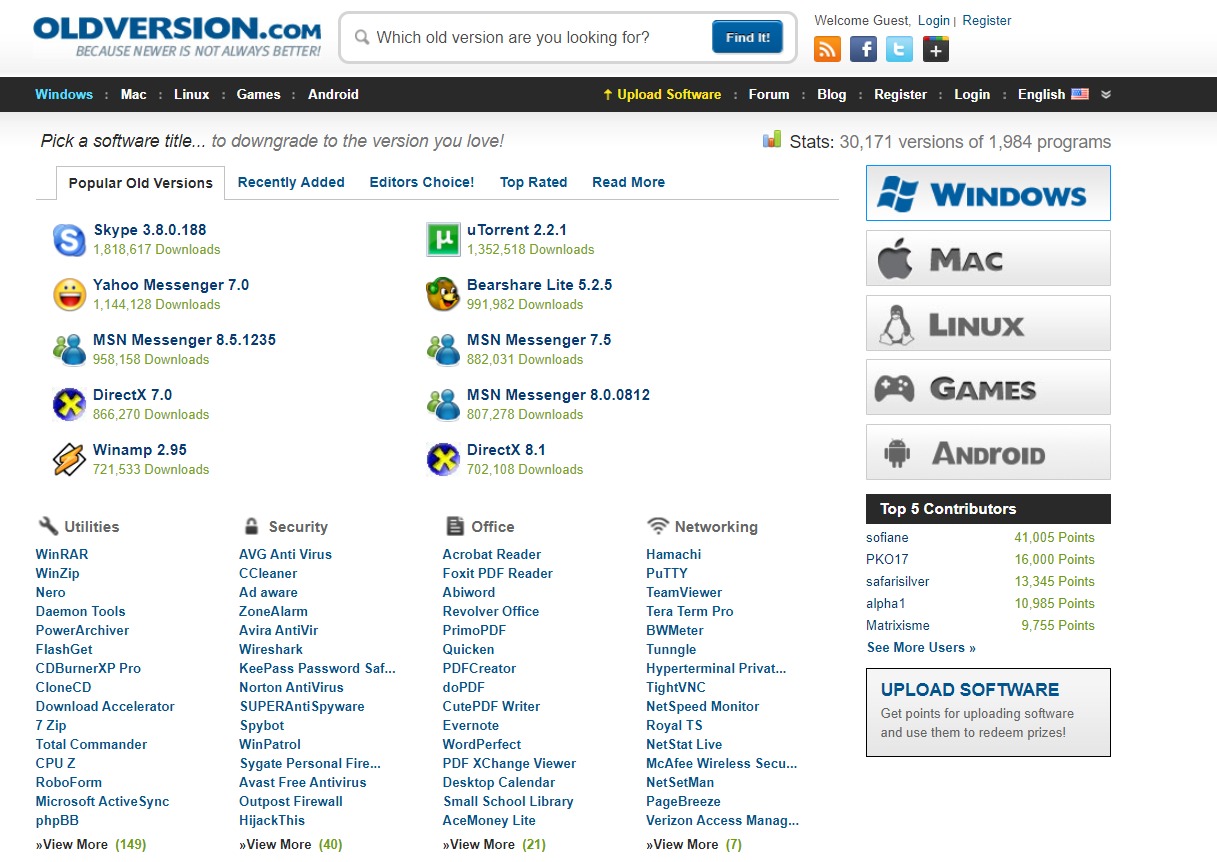Open the Read More tab

[x=628, y=182]
